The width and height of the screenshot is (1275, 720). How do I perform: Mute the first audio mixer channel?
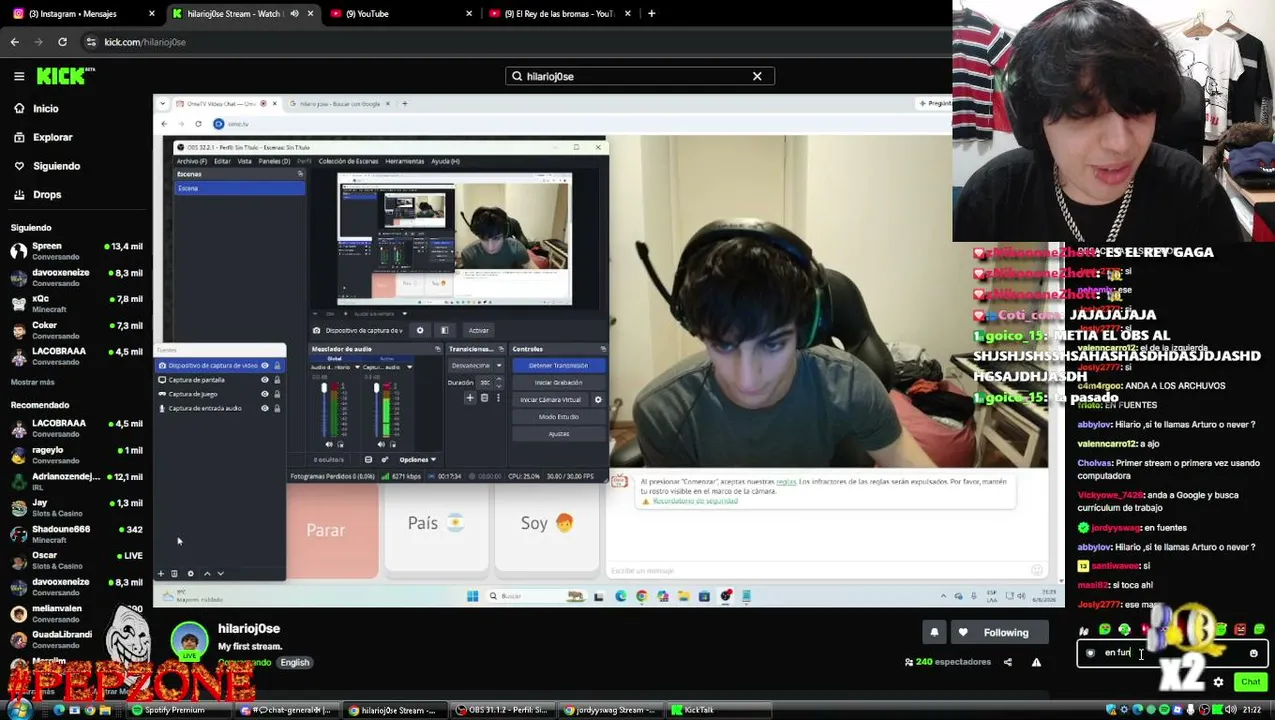[x=329, y=444]
